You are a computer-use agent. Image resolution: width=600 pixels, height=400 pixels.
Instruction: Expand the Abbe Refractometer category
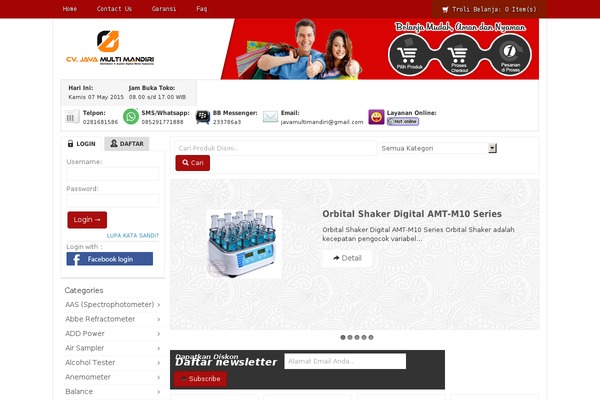coord(112,319)
